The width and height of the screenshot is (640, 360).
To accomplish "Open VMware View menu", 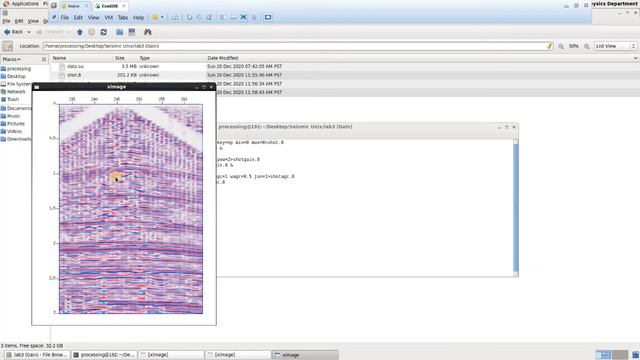I will pos(93,18).
